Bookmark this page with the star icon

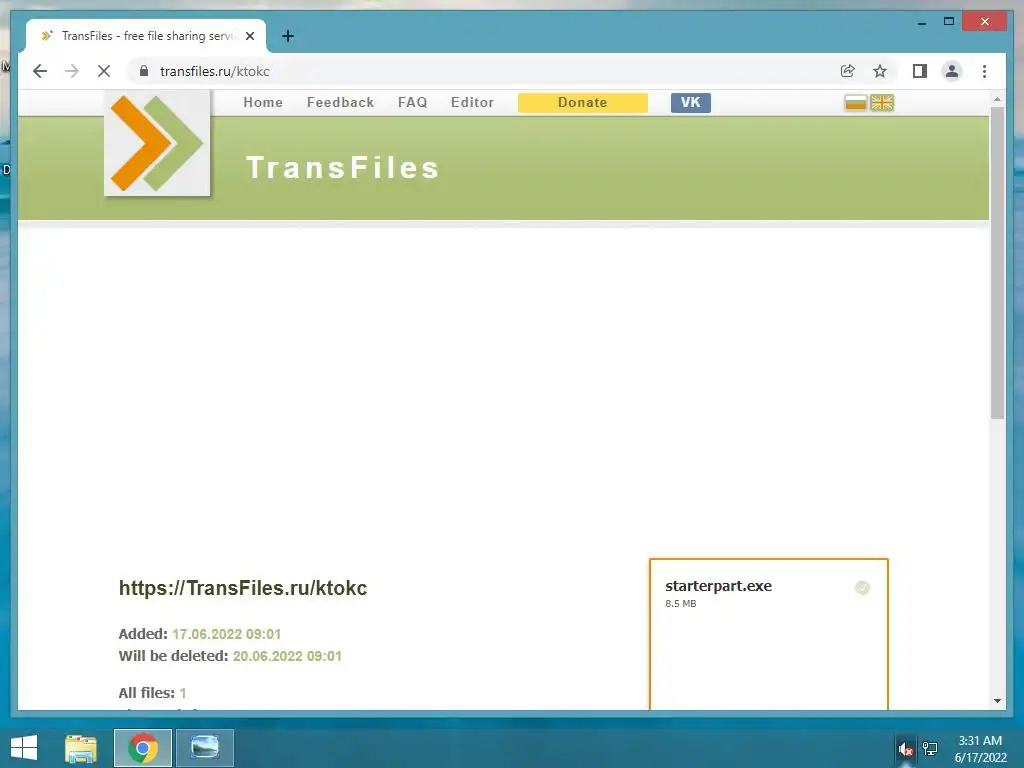click(x=880, y=71)
